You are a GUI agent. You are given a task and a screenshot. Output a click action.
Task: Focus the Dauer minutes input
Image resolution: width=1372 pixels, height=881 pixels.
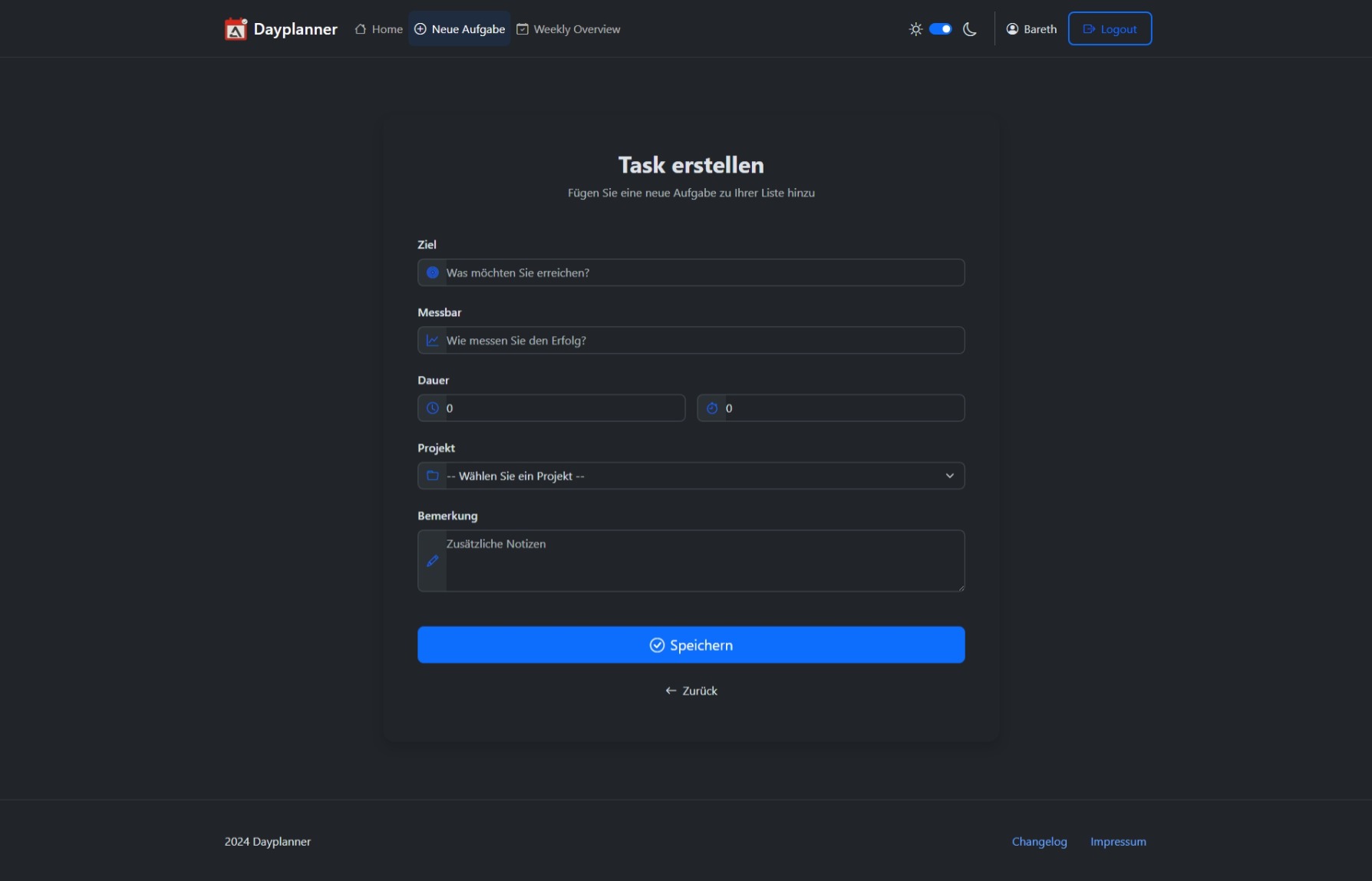(844, 408)
